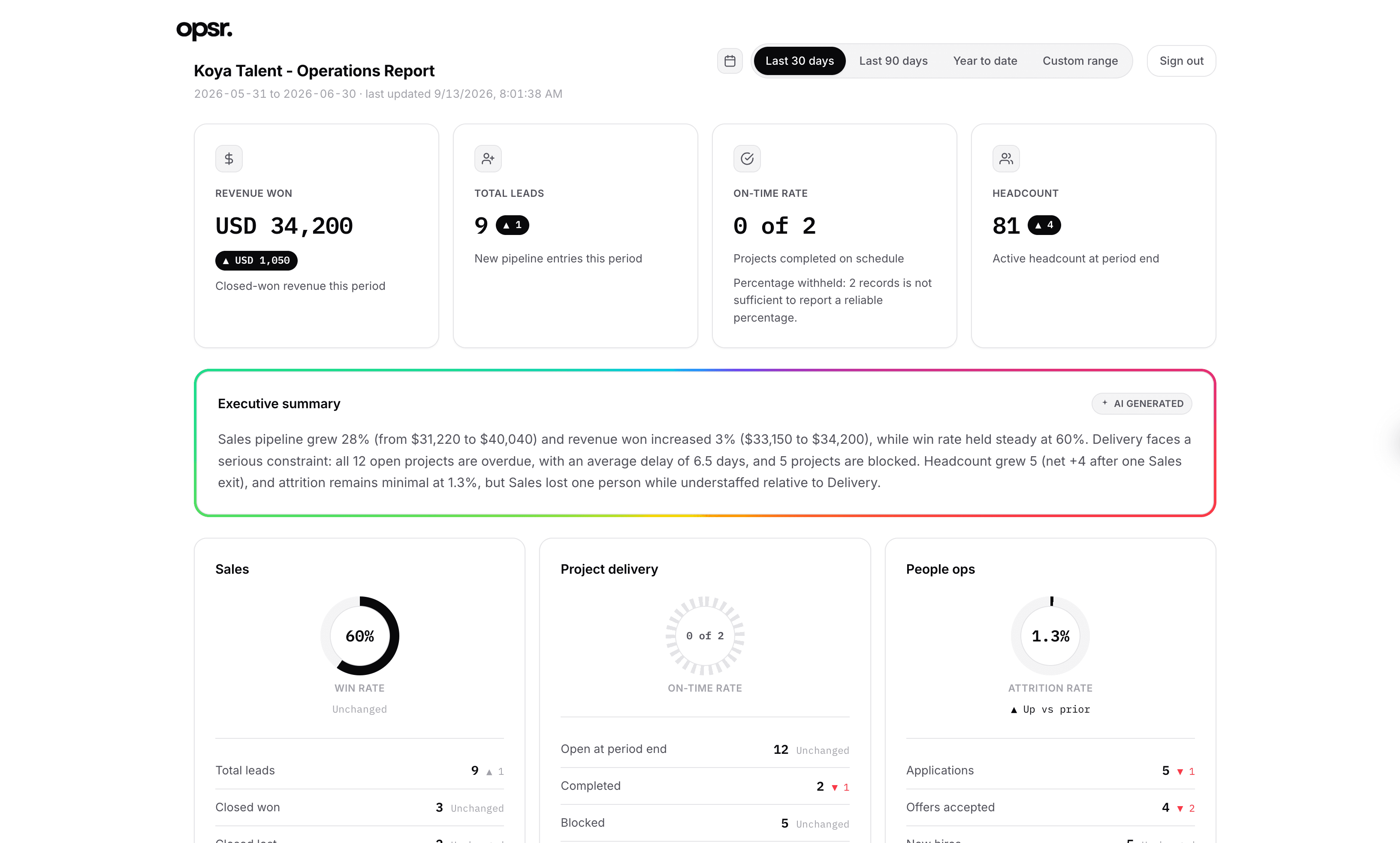Click the Completed row in Project delivery
The width and height of the screenshot is (1400, 843).
tap(705, 786)
